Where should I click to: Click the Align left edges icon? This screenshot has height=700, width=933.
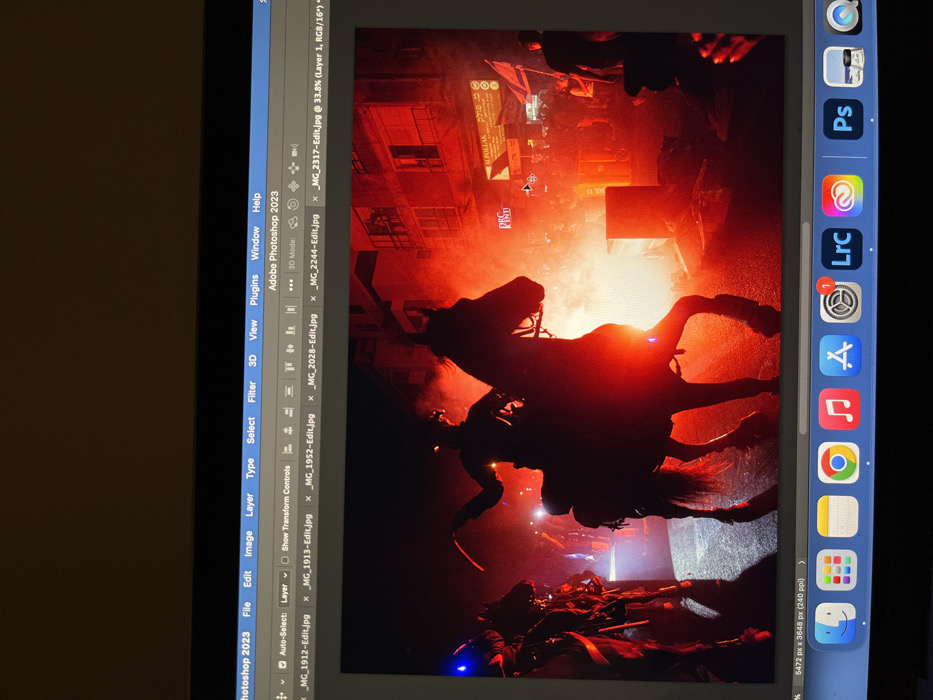point(288,448)
